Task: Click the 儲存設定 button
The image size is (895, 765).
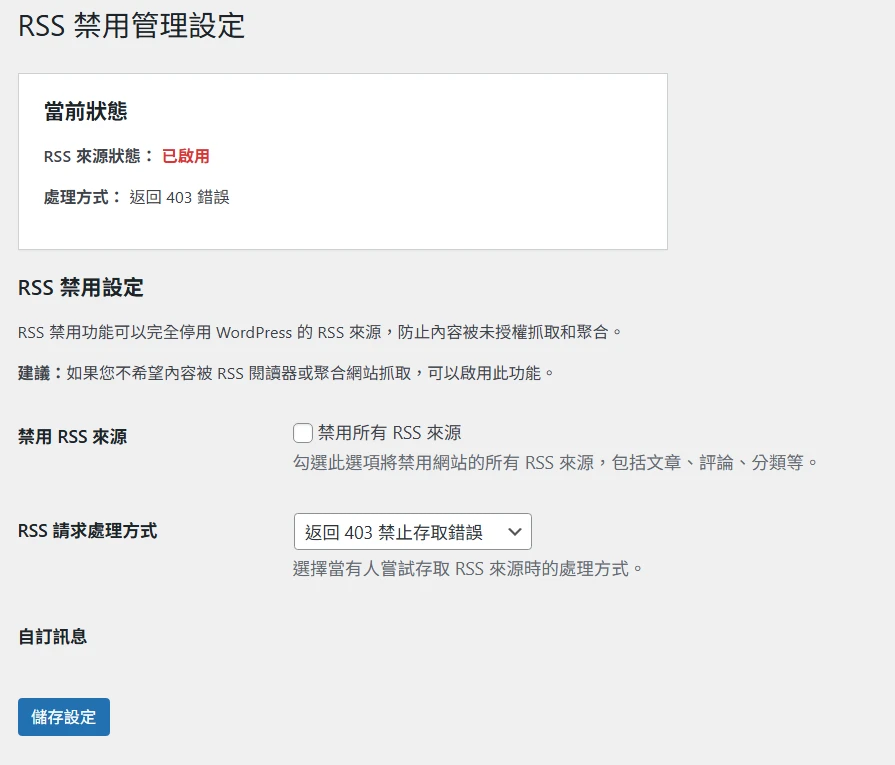Action: click(x=64, y=716)
